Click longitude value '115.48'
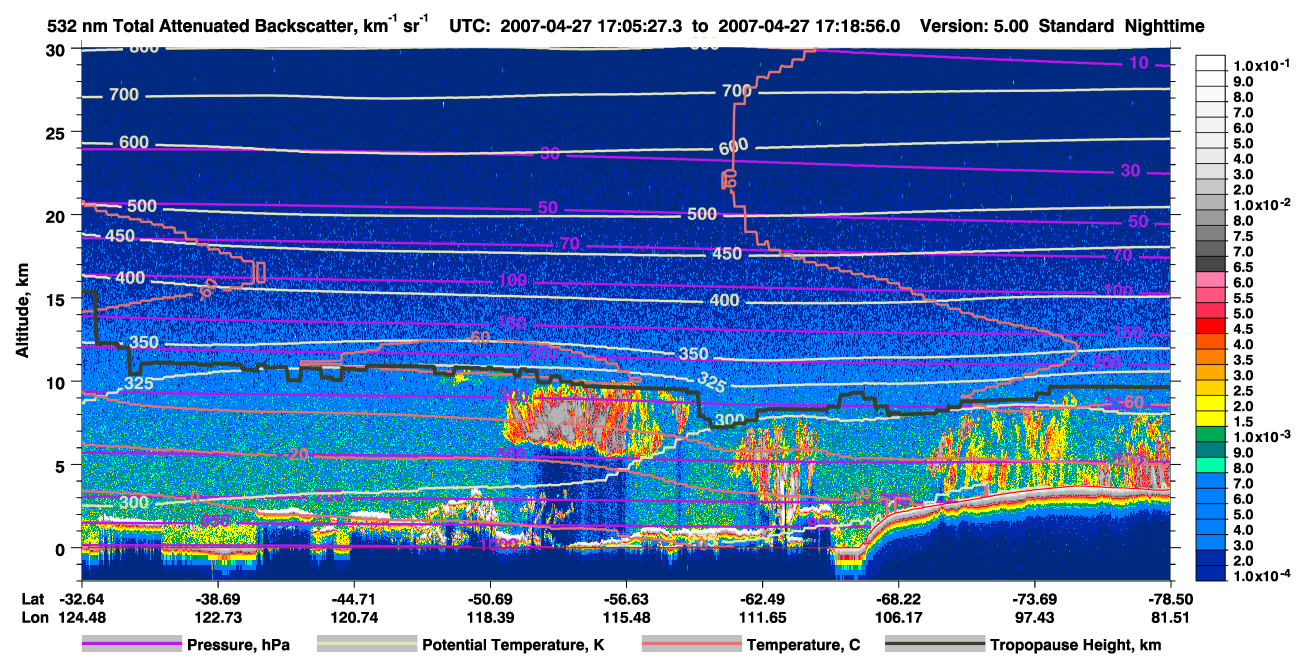Image resolution: width=1300 pixels, height=667 pixels. pyautogui.click(x=626, y=617)
